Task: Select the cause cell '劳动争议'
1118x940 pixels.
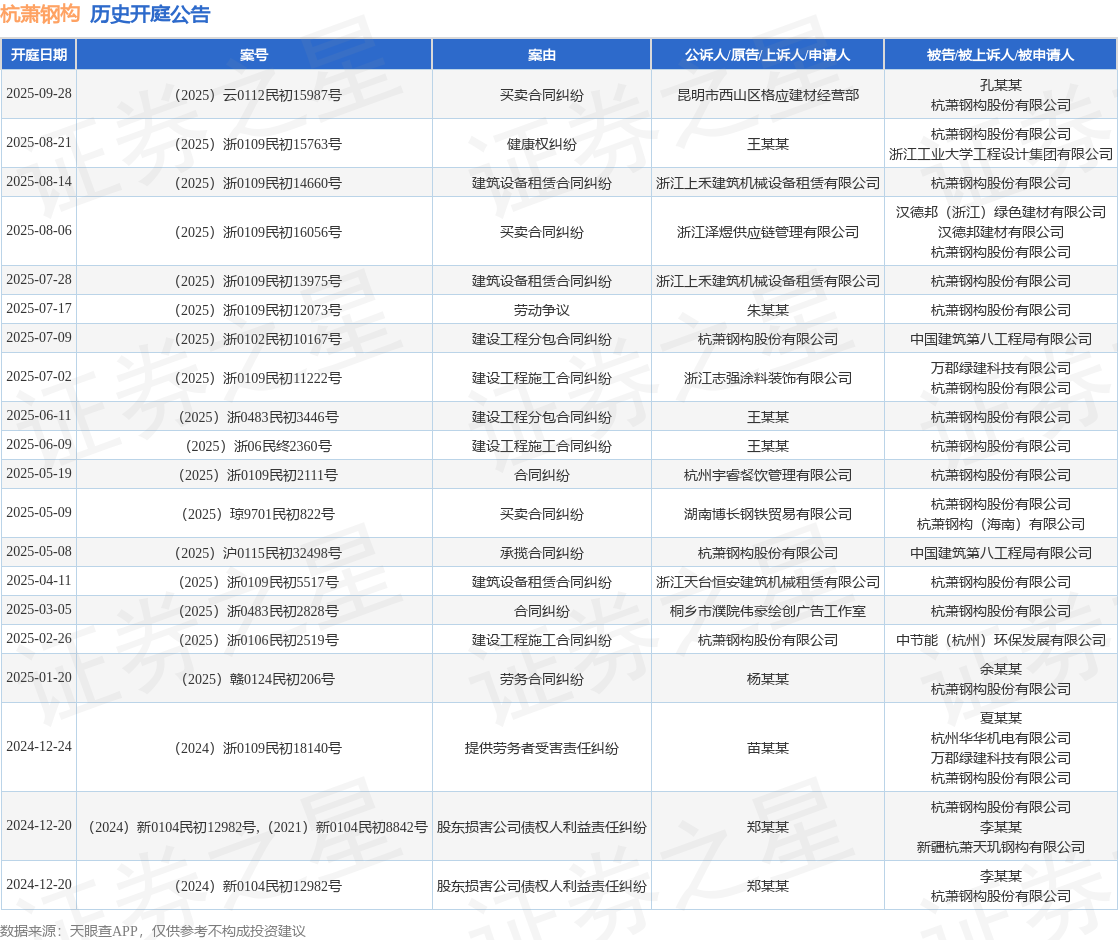Action: click(542, 310)
